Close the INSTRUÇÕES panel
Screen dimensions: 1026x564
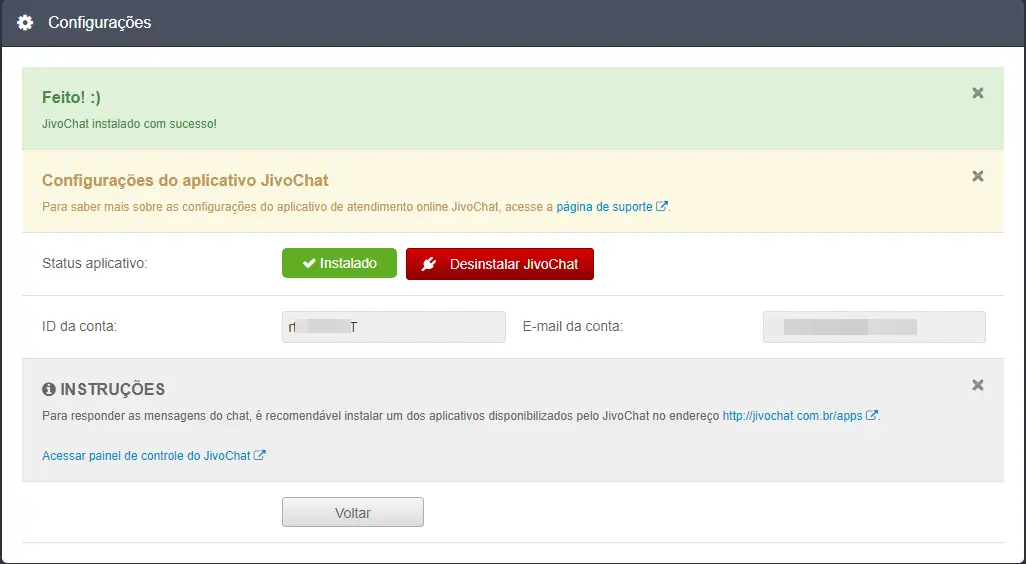click(x=978, y=385)
